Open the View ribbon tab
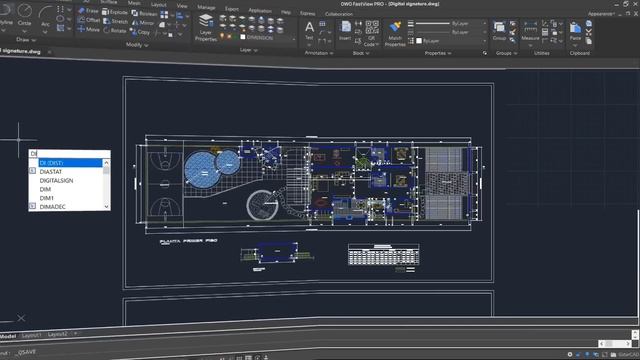The width and height of the screenshot is (640, 360). [x=182, y=6]
